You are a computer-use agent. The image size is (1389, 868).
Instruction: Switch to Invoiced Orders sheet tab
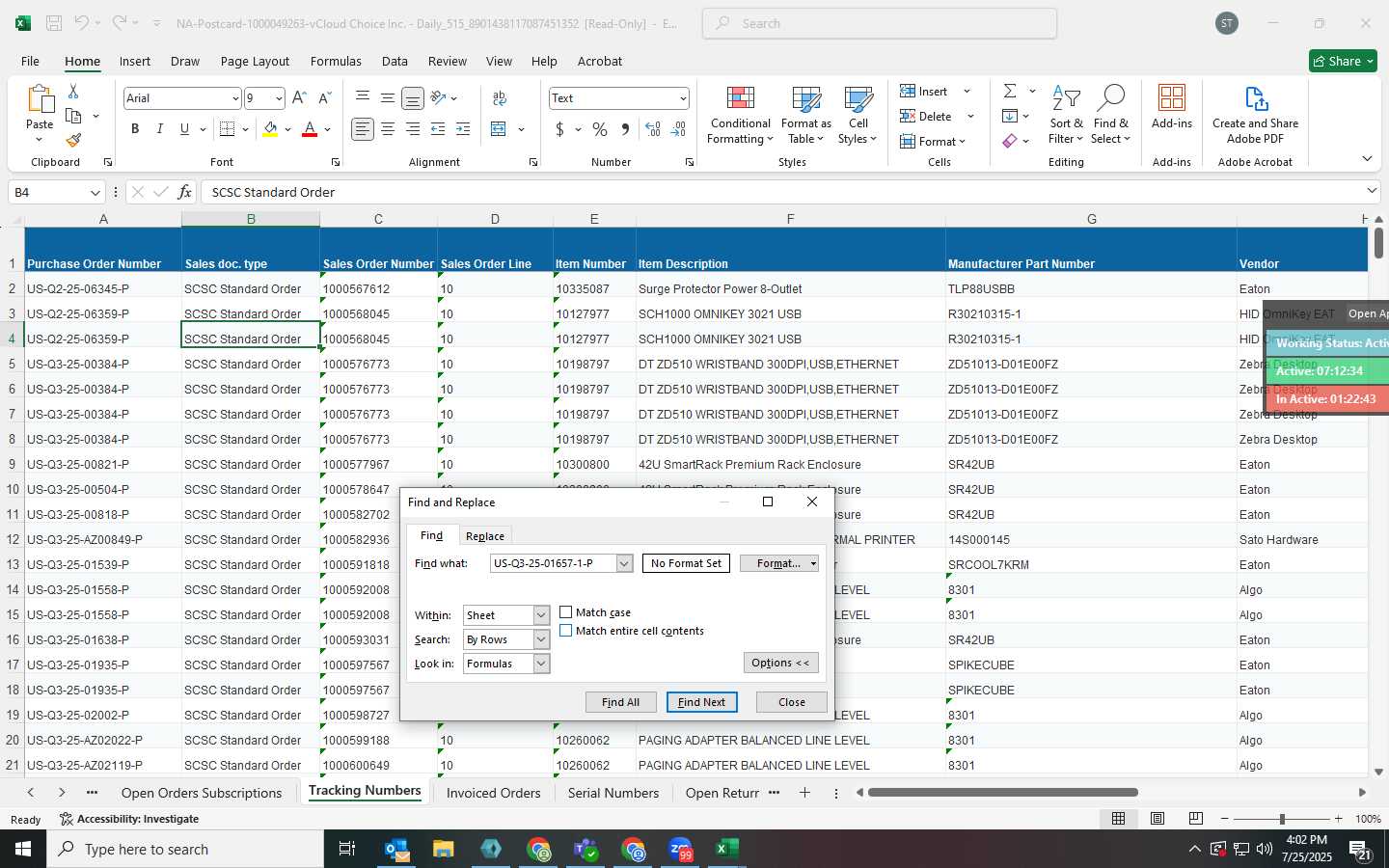(493, 793)
